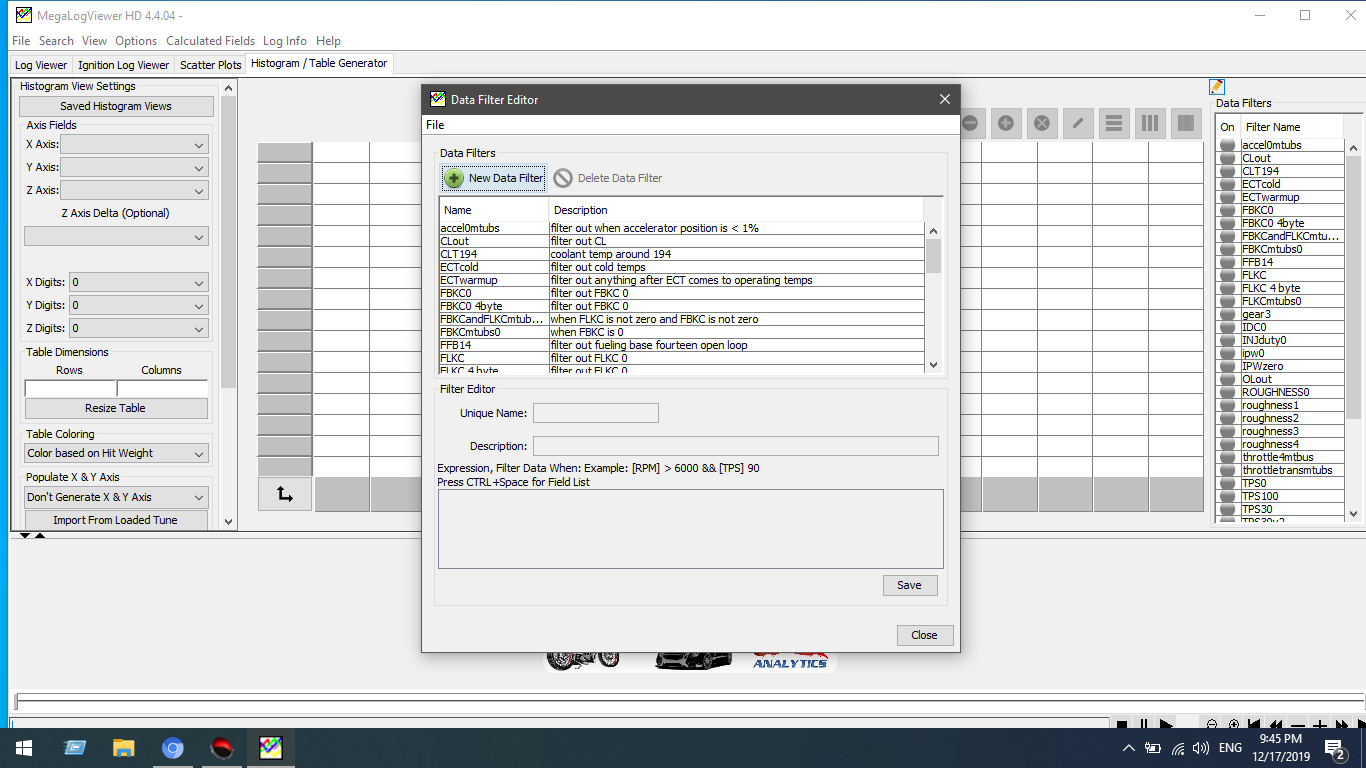The height and width of the screenshot is (768, 1366).
Task: Click the Save button in Filter Editor
Action: 909,585
